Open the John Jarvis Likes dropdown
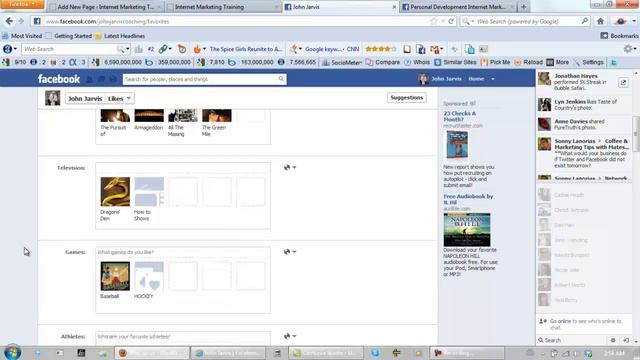Image resolution: width=640 pixels, height=360 pixels. [100, 98]
